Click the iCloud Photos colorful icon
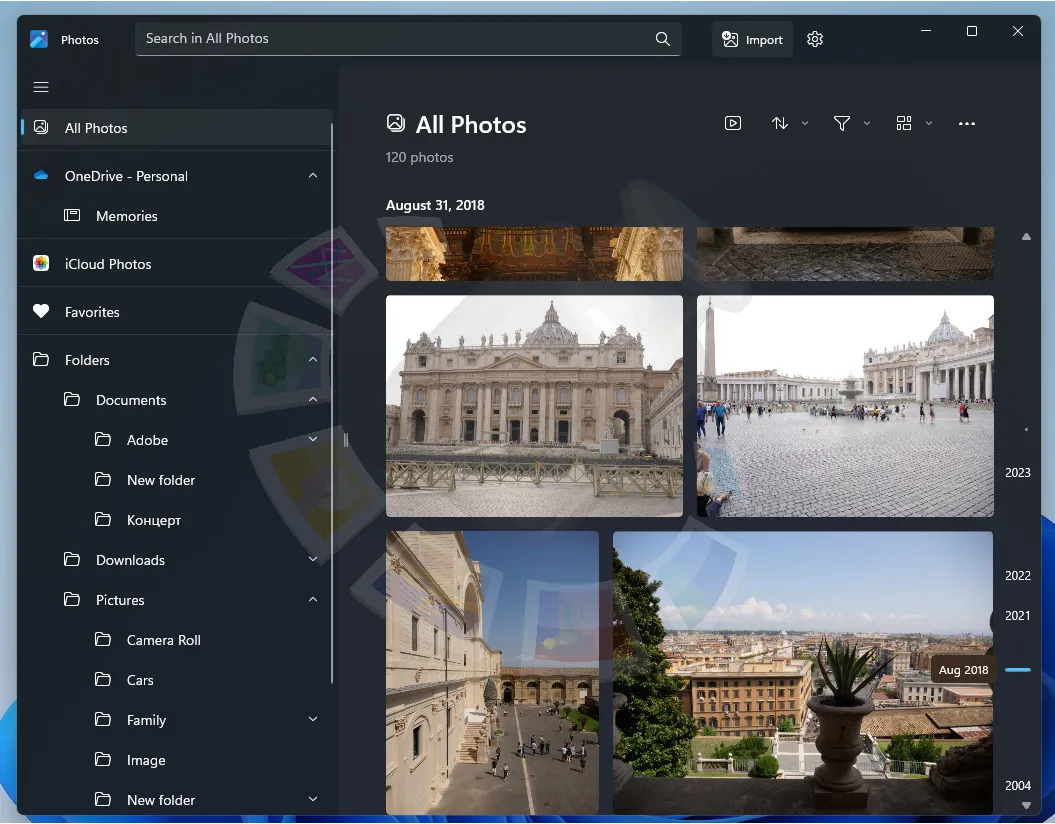The image size is (1055, 824). [x=41, y=264]
